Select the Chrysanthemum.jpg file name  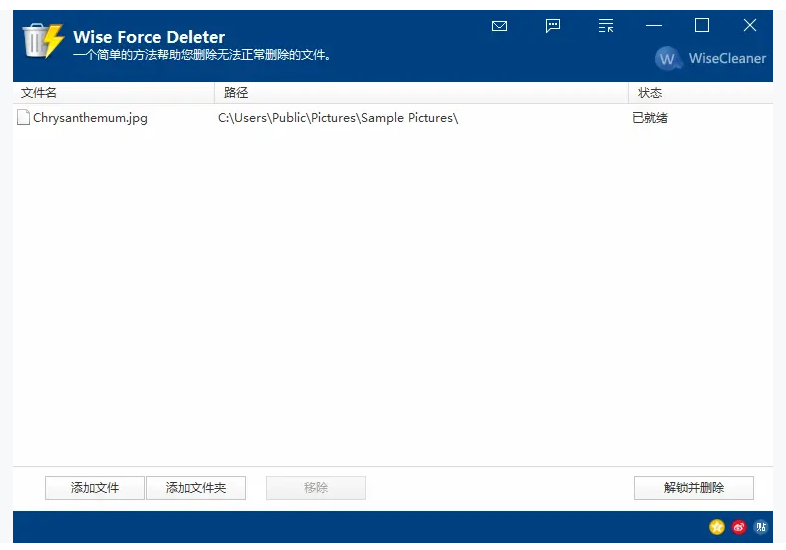(90, 118)
